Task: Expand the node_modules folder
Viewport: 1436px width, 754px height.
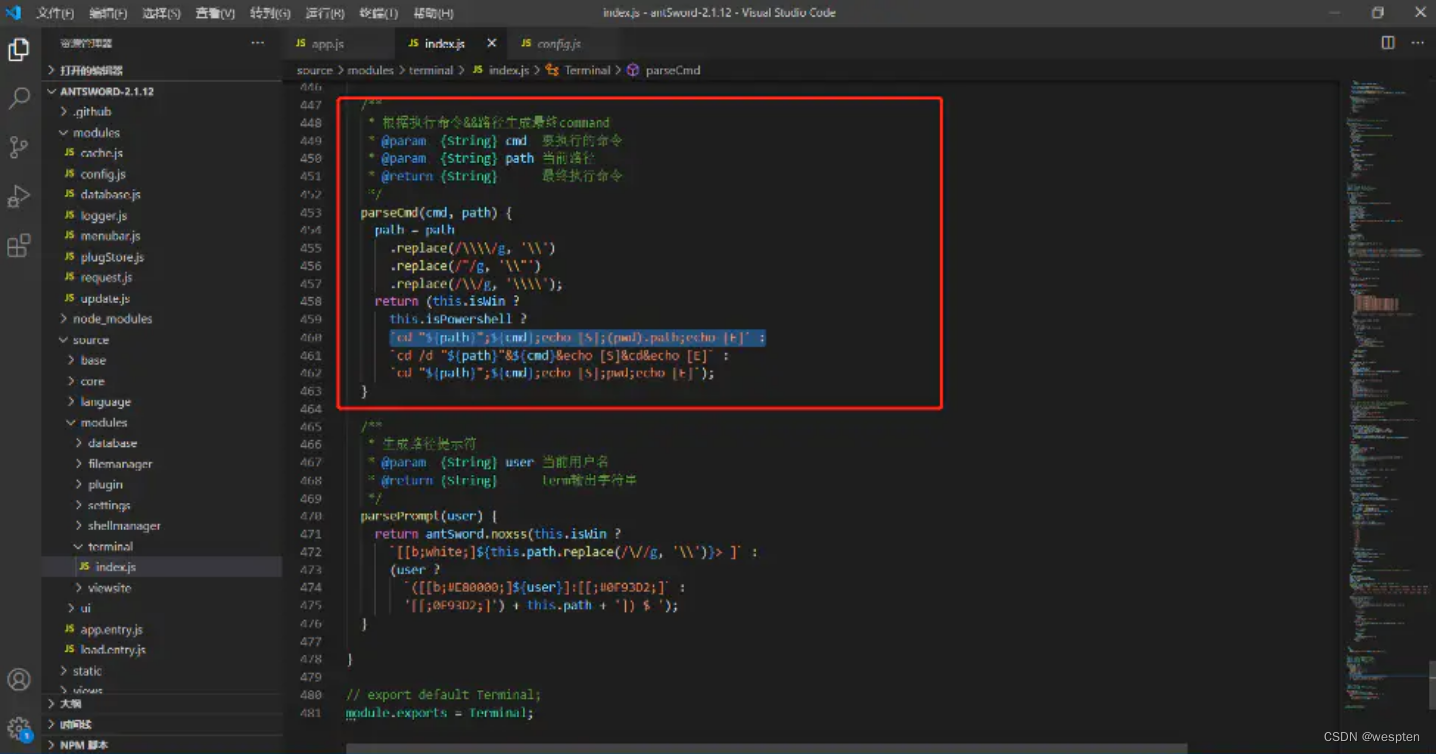Action: pos(112,319)
